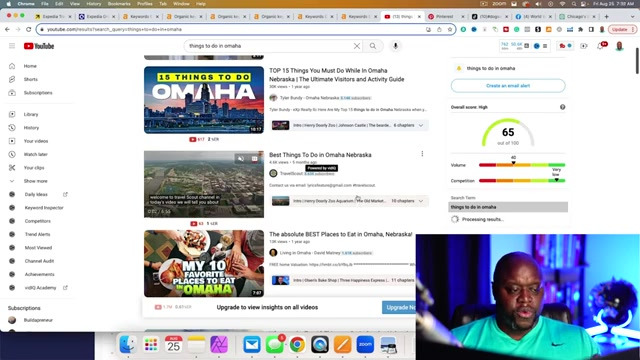
Task: Open the Chrome three-dot menu beside Update
Action: [633, 29]
